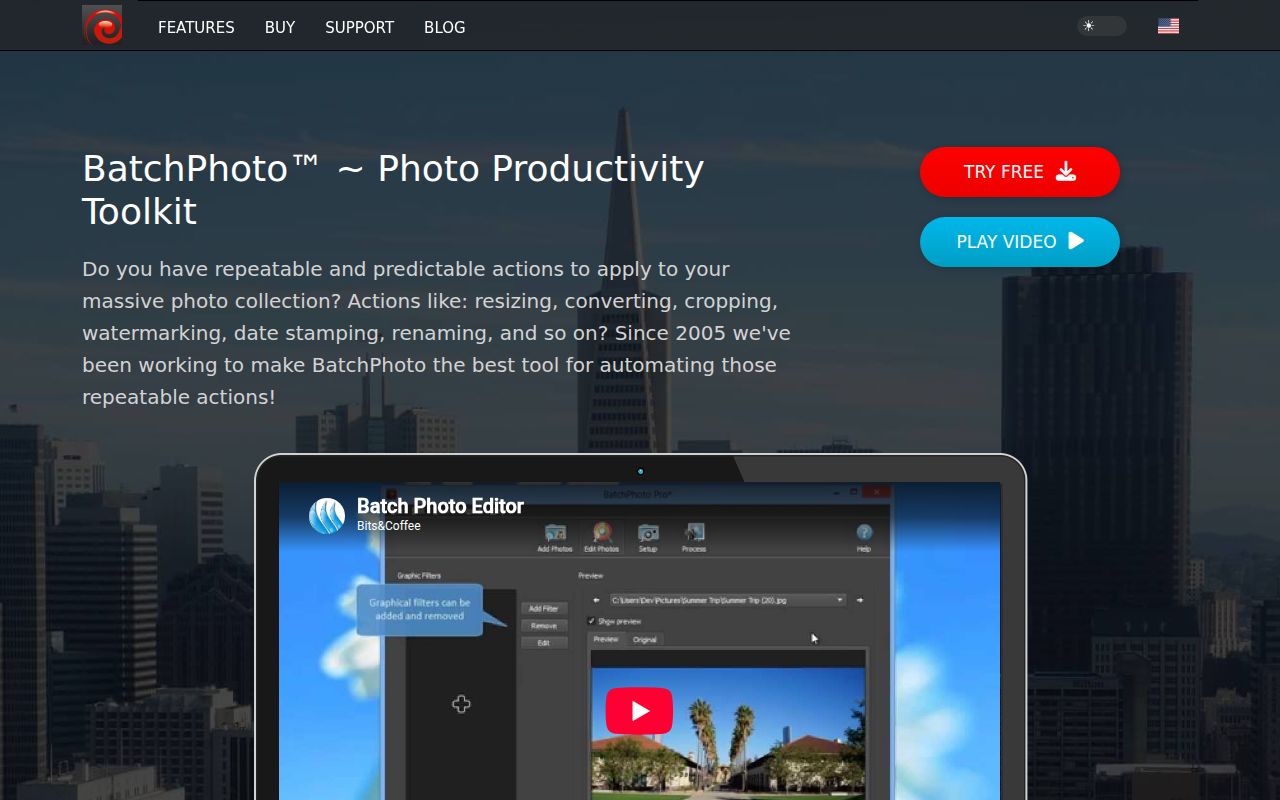1280x800 pixels.
Task: Switch to the Original tab
Action: coord(645,639)
